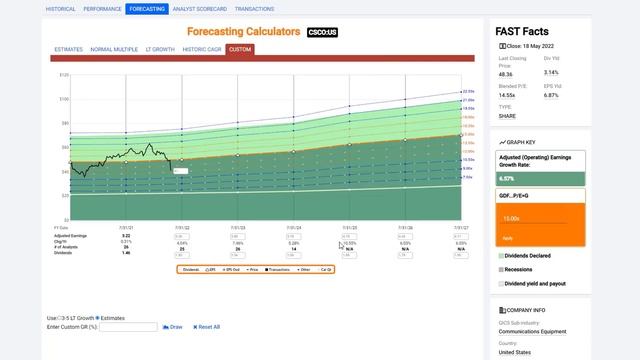This screenshot has width=640, height=360.
Task: Click the Dividends field for 7/31/26
Action: click(405, 255)
